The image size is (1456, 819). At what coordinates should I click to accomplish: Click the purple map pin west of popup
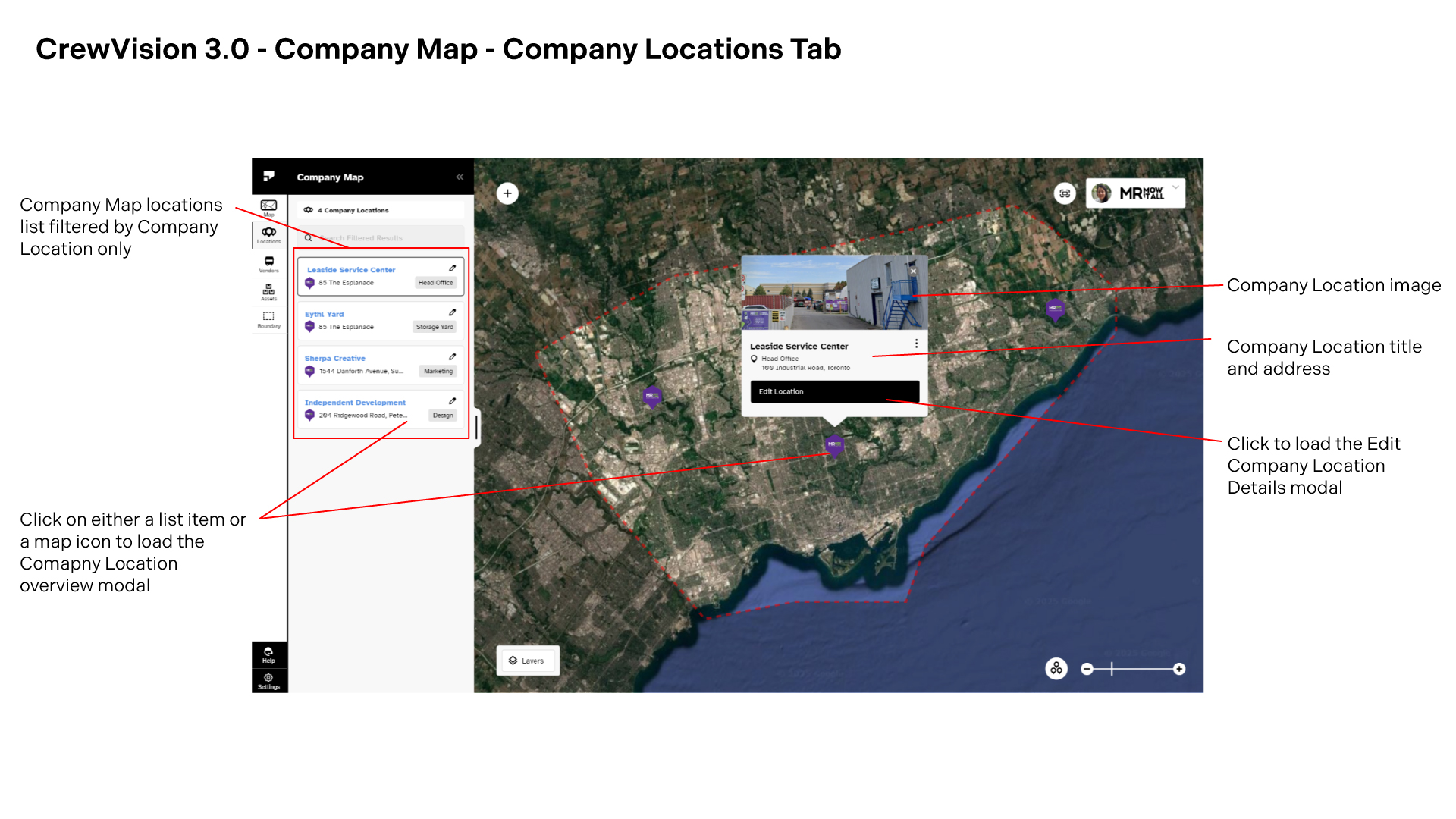tap(652, 397)
